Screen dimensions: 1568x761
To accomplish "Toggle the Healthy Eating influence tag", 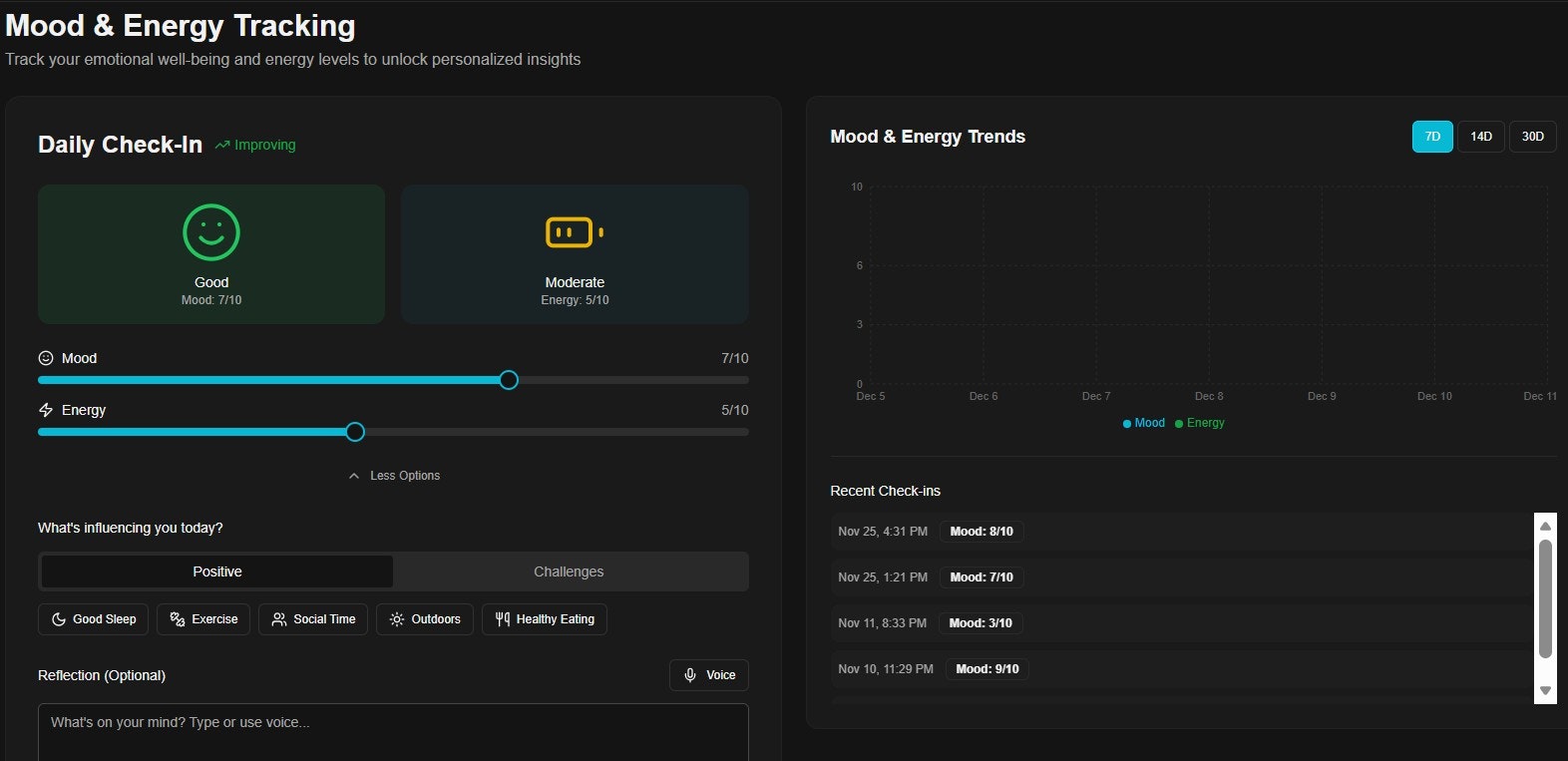I will (545, 619).
